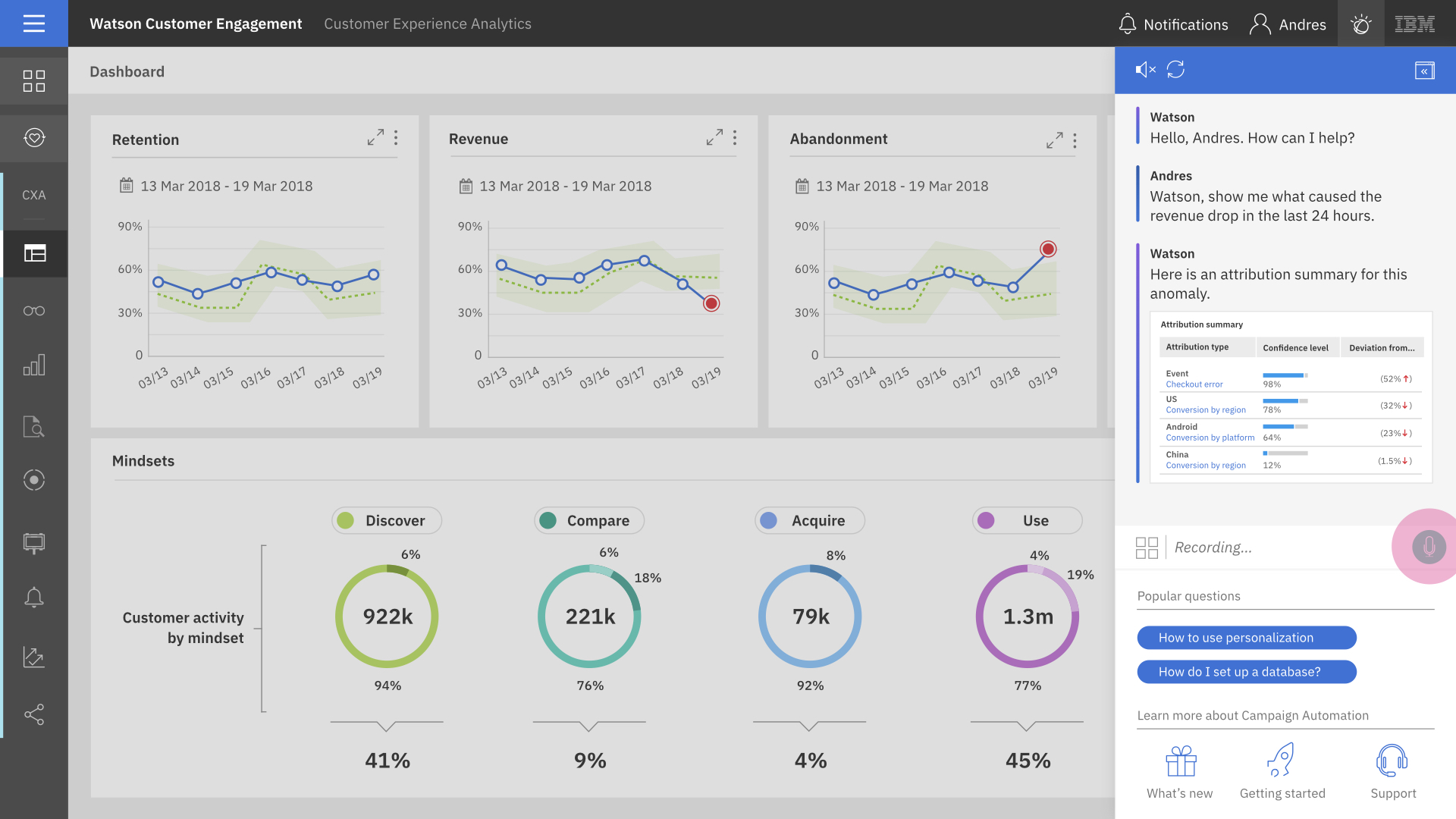Expand the Compare 9% chevron

click(x=589, y=726)
